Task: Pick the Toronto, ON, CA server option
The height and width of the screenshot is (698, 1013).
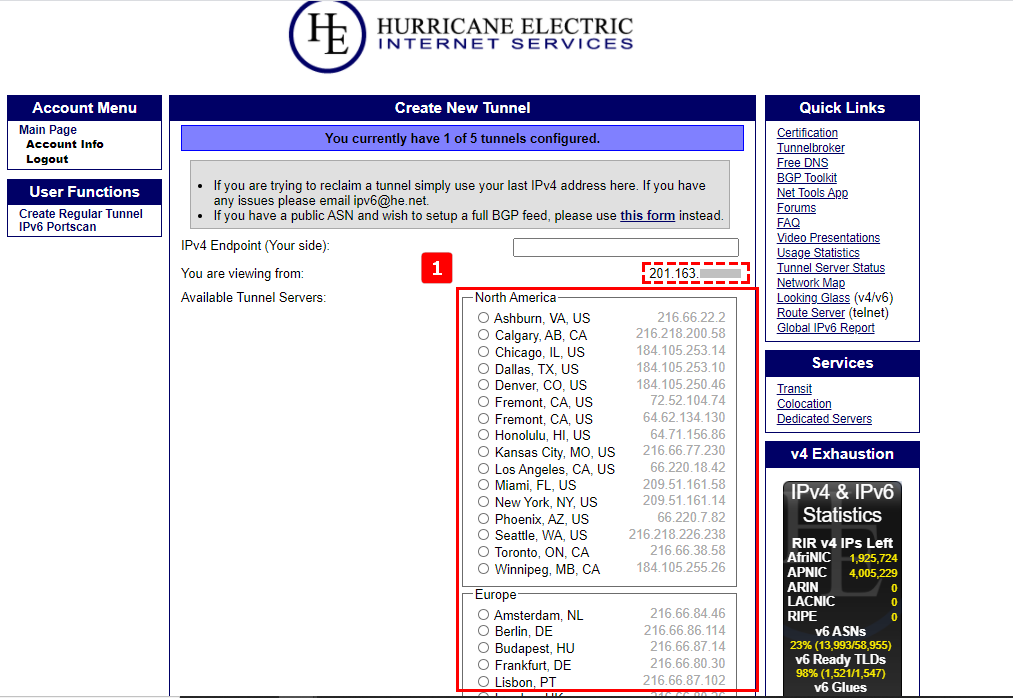Action: pyautogui.click(x=484, y=552)
